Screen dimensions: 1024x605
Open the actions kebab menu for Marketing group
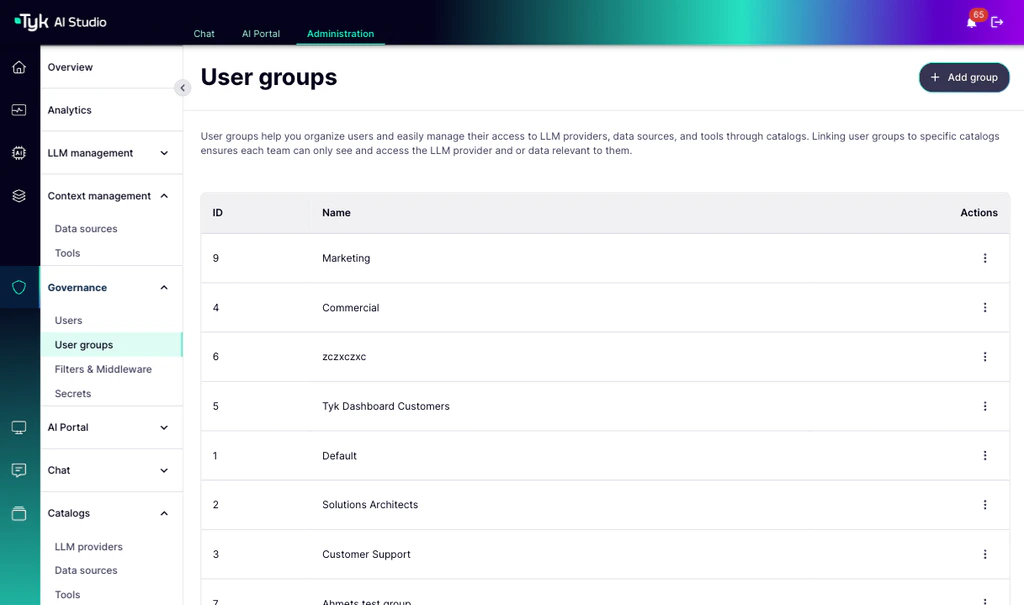(x=985, y=258)
